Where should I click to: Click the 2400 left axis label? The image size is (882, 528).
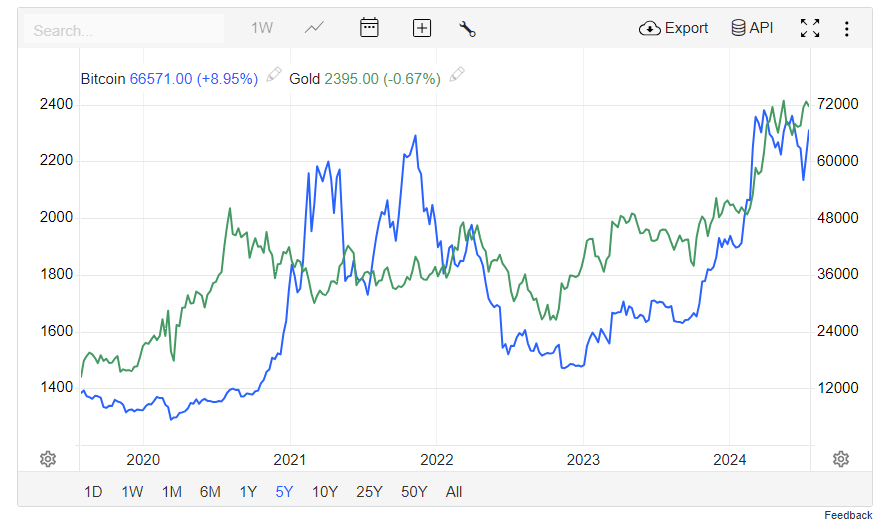point(56,104)
